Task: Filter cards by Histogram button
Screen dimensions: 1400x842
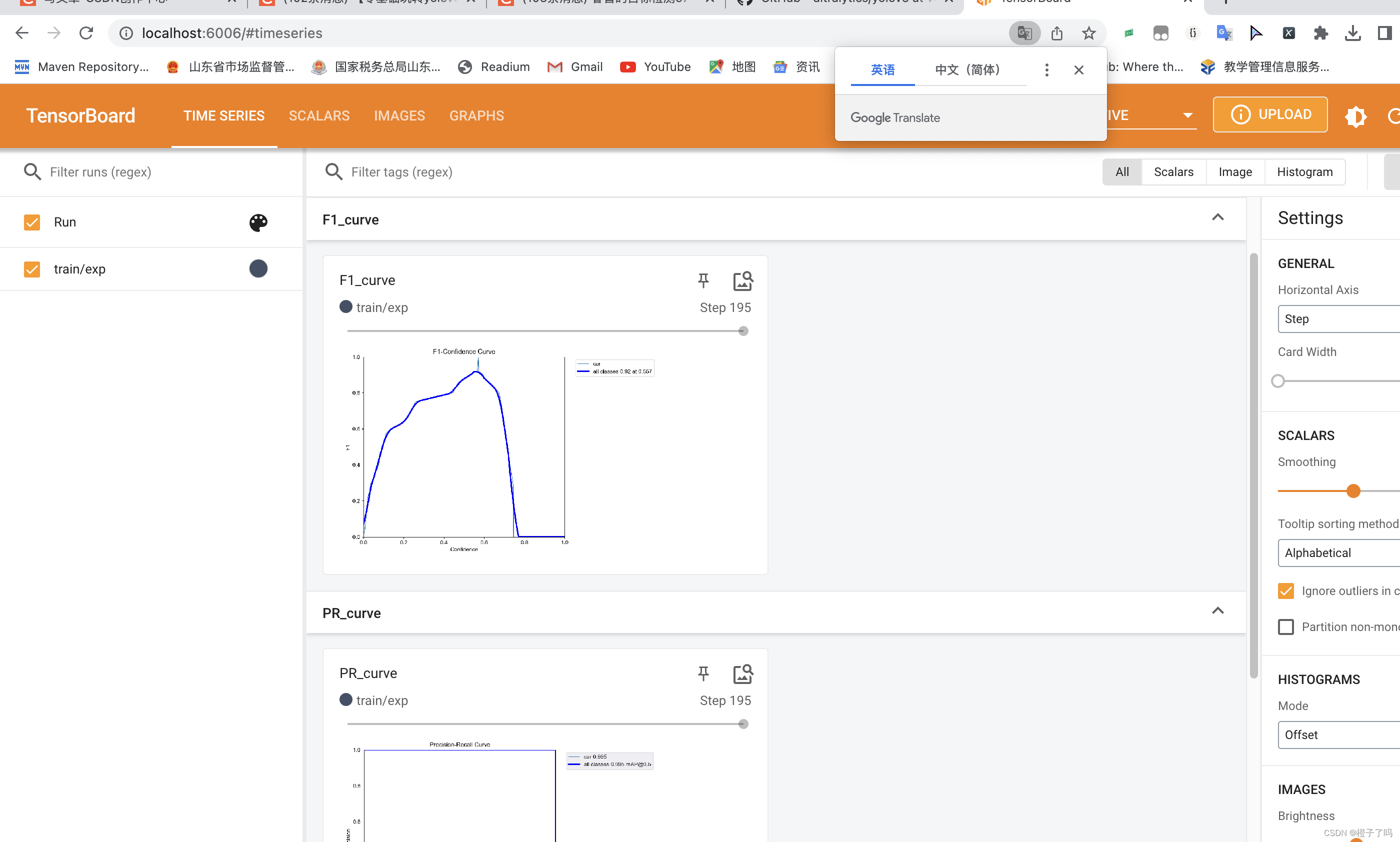Action: tap(1304, 172)
